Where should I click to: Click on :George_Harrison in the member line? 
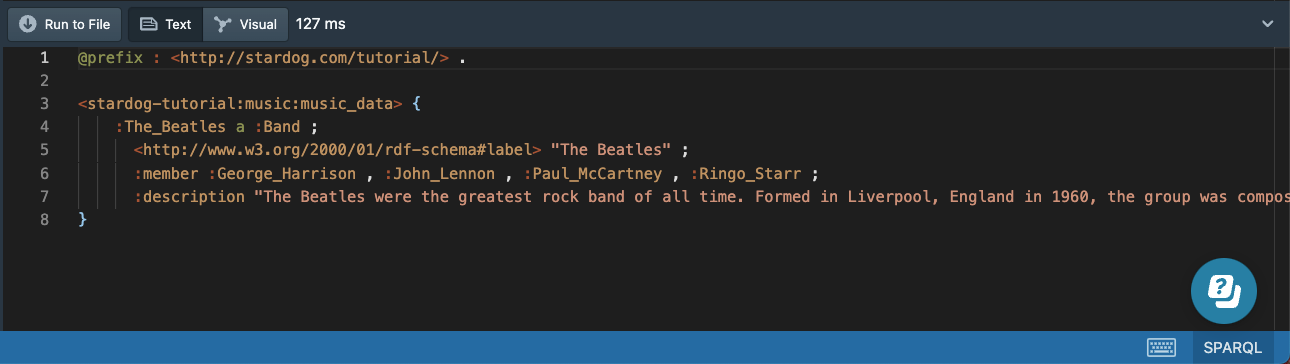(282, 173)
